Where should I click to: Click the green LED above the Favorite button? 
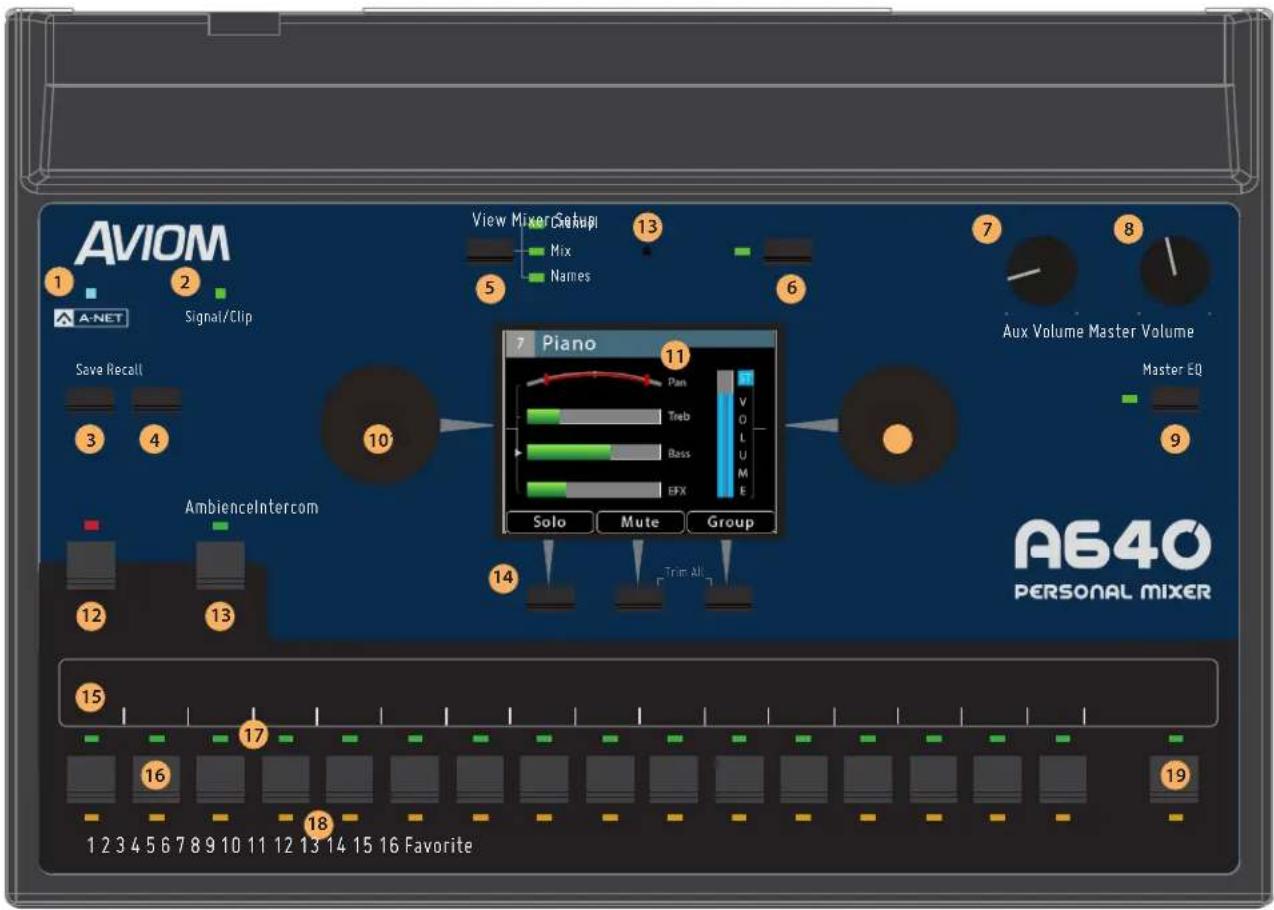coord(1175,738)
